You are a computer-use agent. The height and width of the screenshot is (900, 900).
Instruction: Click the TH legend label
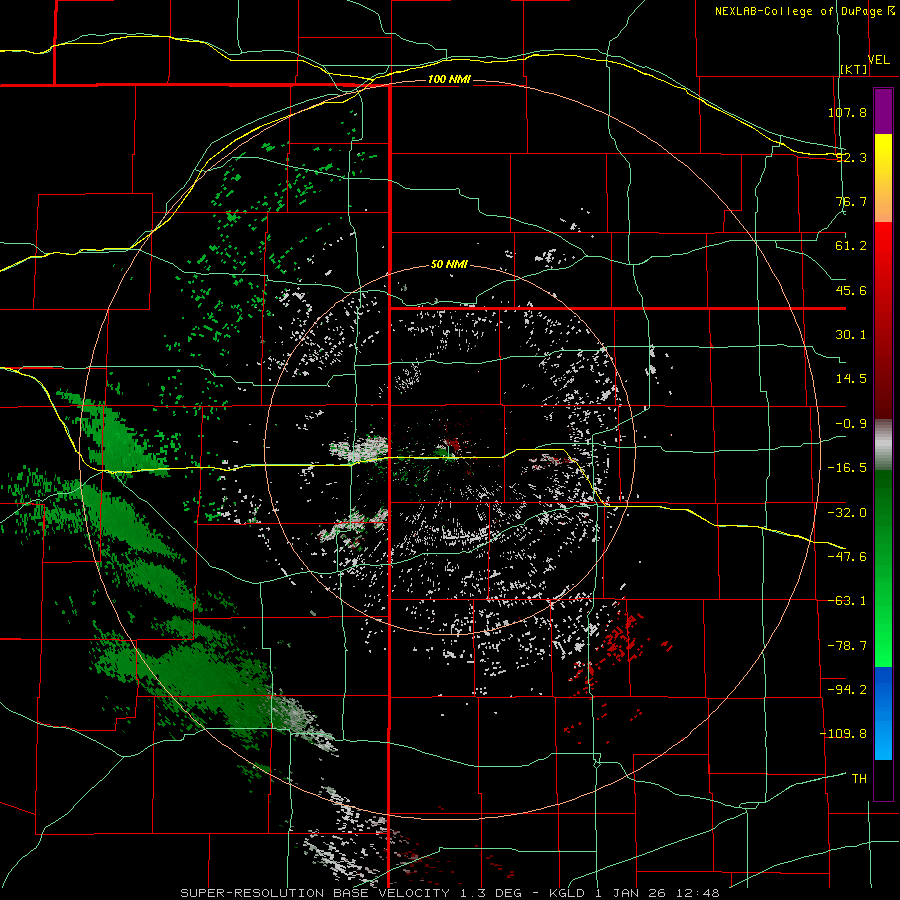859,778
